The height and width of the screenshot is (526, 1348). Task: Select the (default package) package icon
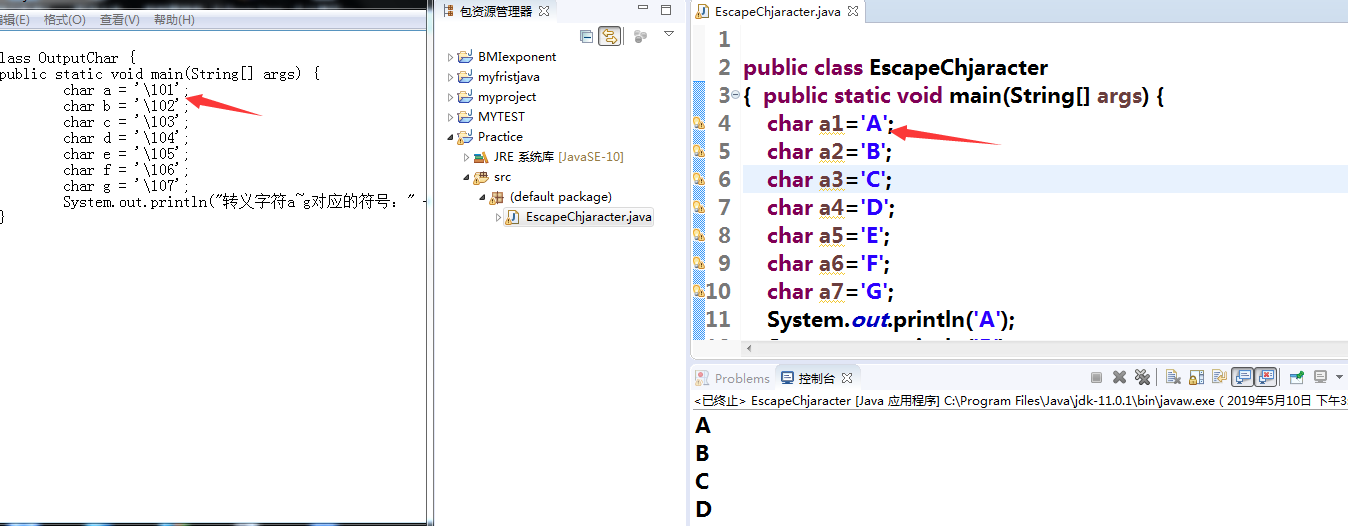(x=497, y=197)
